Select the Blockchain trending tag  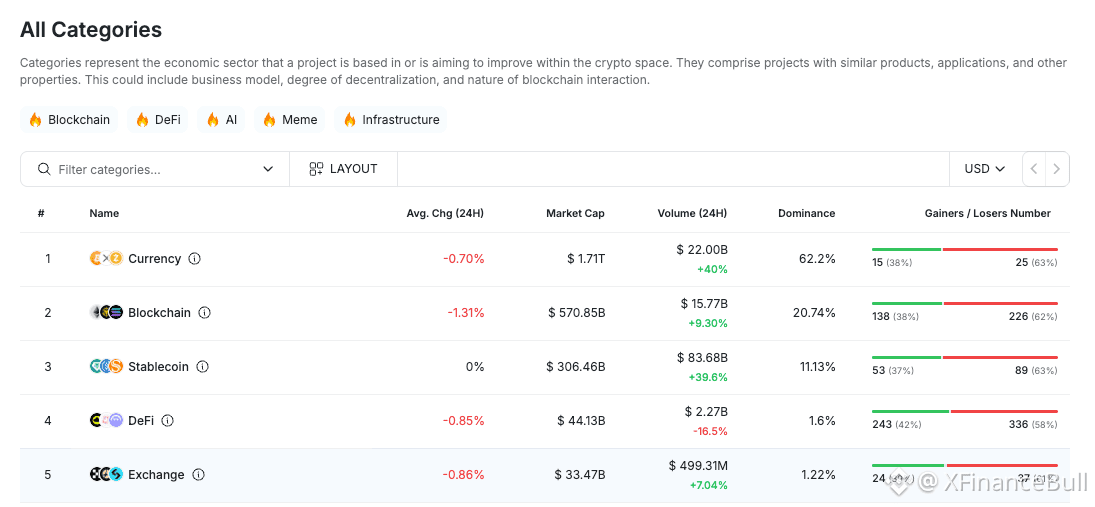point(69,119)
